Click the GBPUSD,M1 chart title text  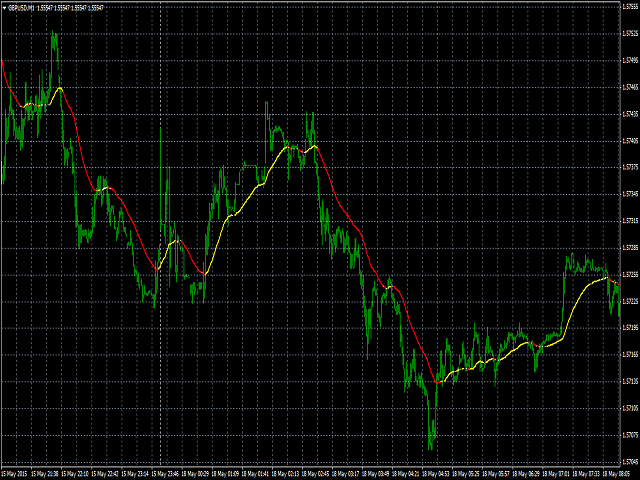pos(22,8)
